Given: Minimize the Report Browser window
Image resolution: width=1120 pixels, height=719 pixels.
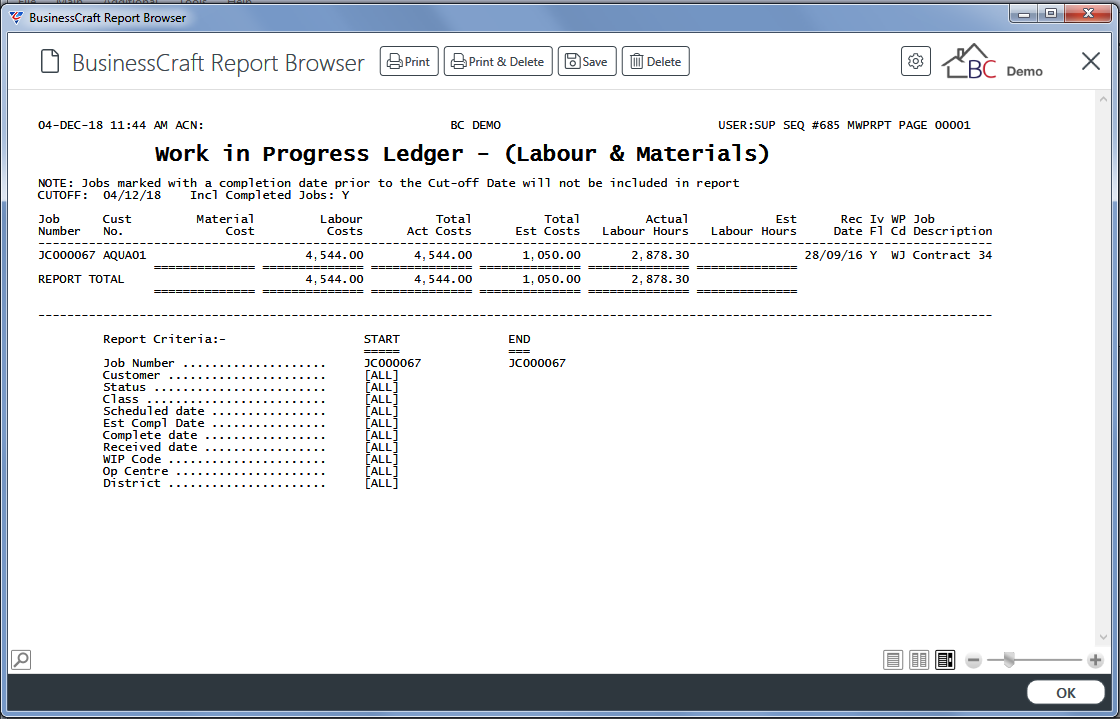Looking at the screenshot, I should 1024,14.
